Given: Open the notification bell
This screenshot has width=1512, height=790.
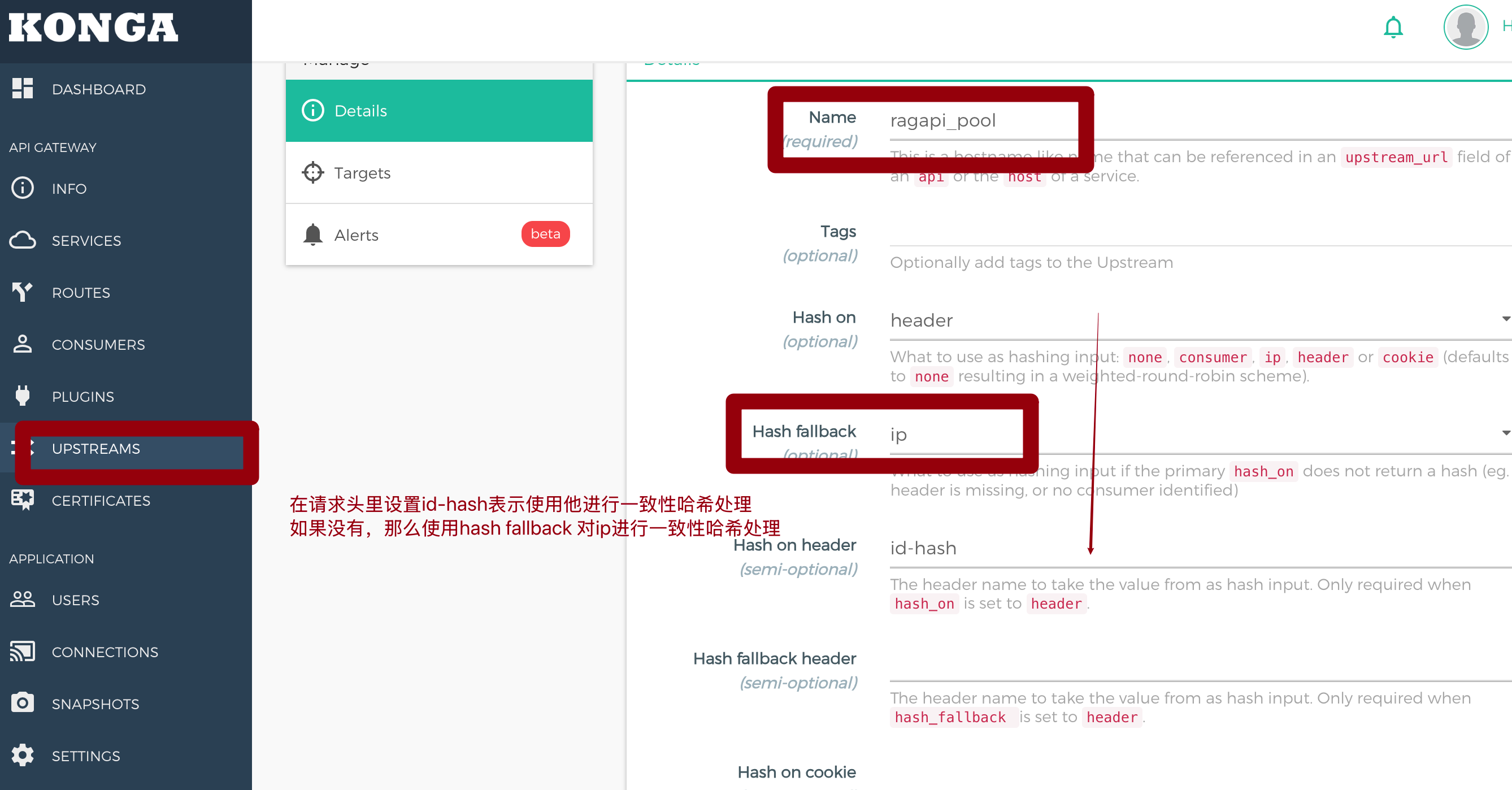Looking at the screenshot, I should (x=1393, y=27).
